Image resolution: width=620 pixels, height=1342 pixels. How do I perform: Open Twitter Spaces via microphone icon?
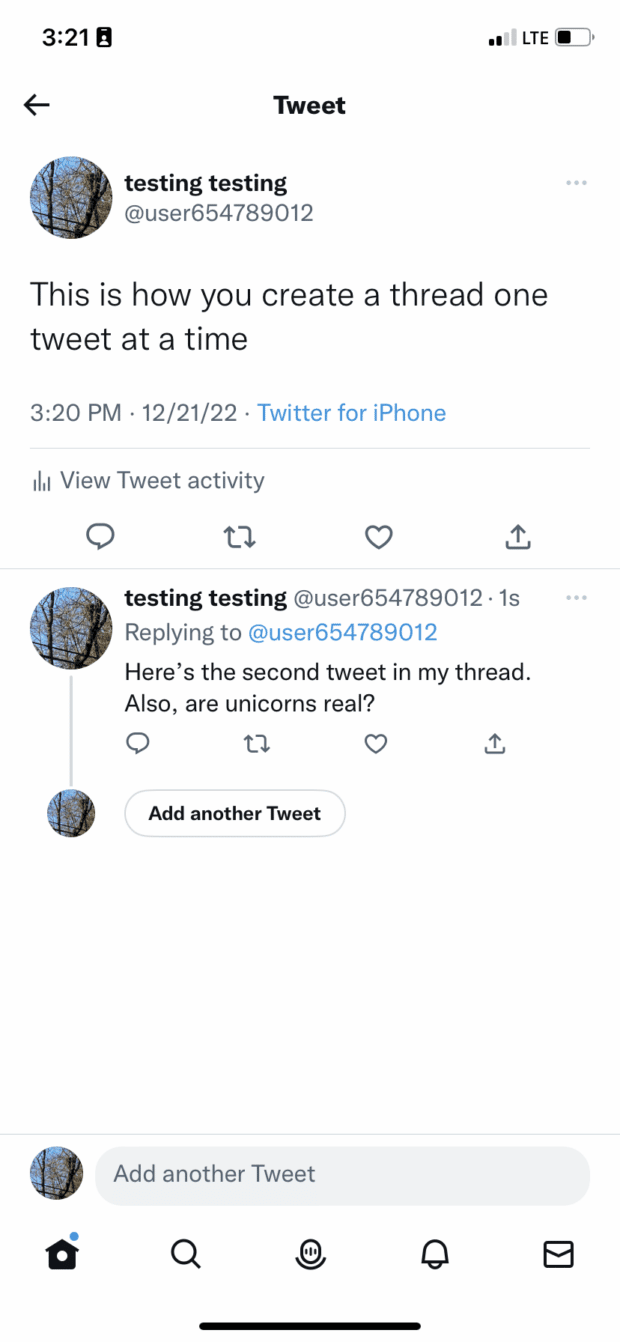(x=310, y=1255)
